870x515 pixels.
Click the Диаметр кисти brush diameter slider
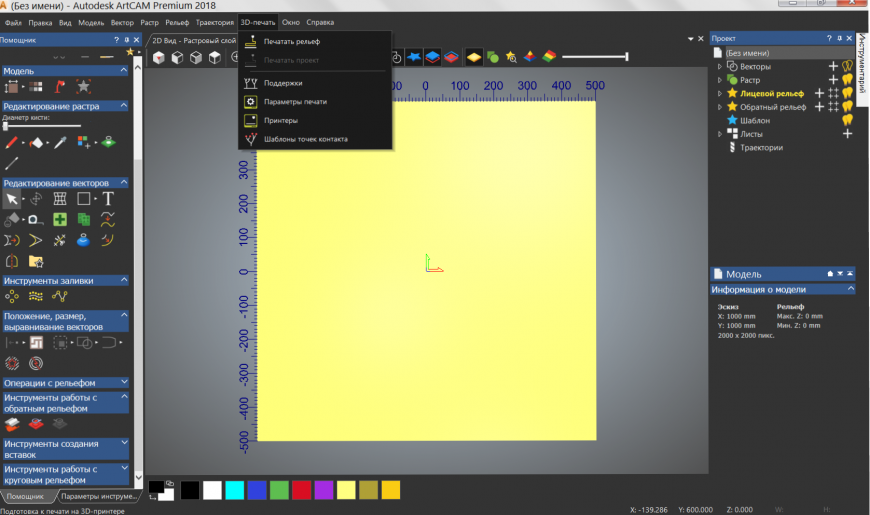click(42, 126)
